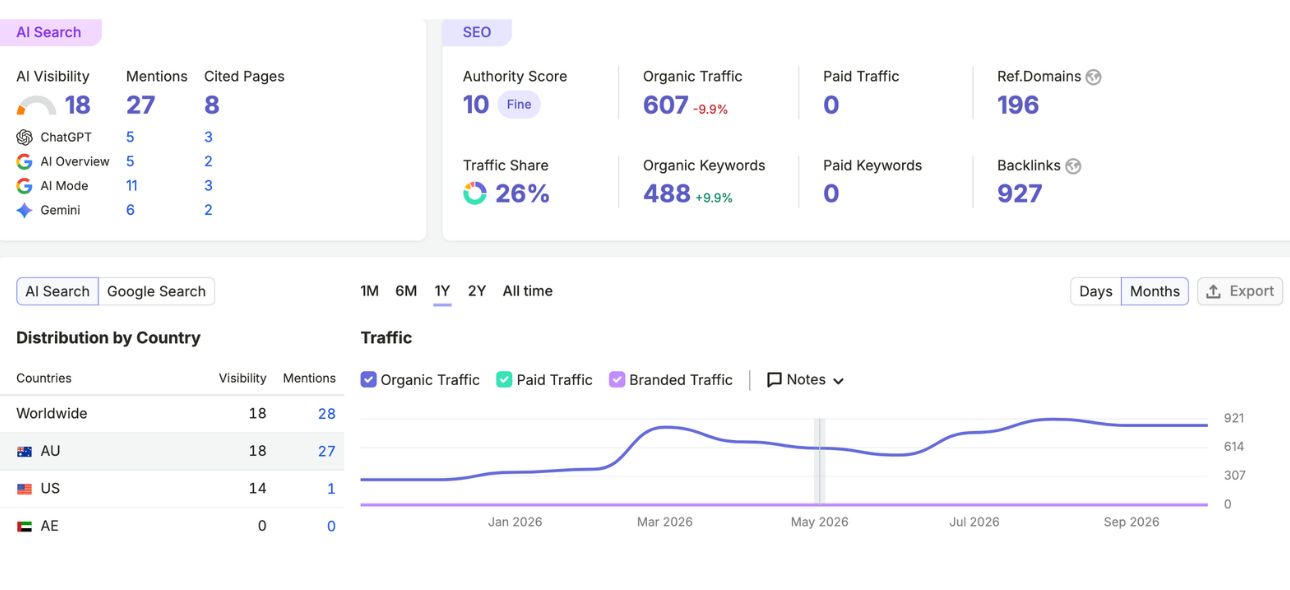Open the Mentions total 27 link
This screenshot has width=1290, height=590.
pyautogui.click(x=140, y=105)
